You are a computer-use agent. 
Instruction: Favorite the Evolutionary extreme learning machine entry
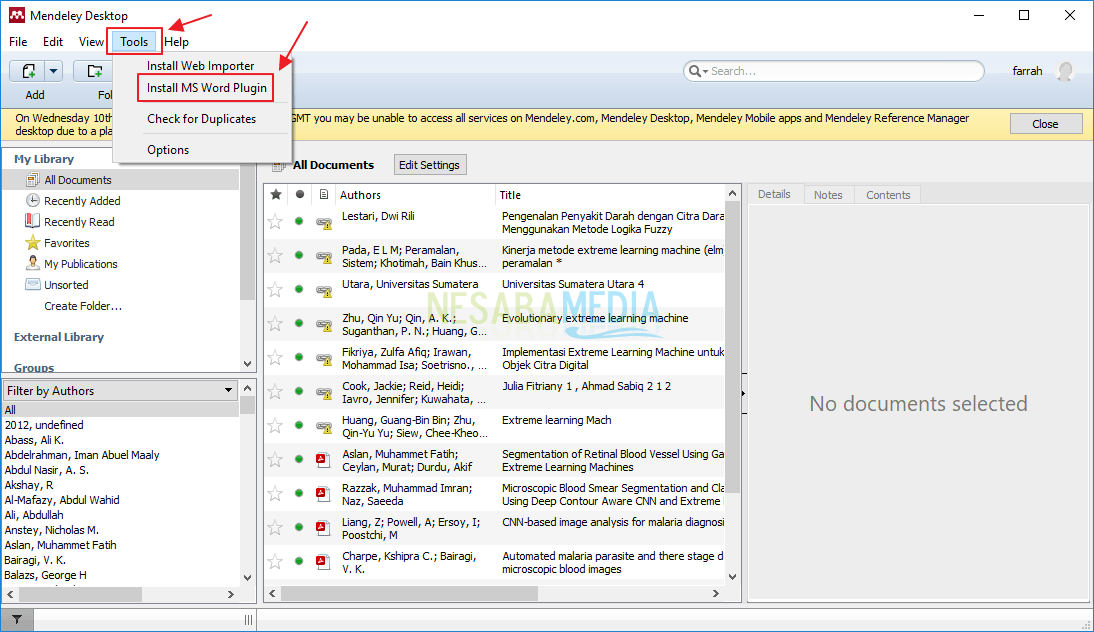(x=276, y=324)
